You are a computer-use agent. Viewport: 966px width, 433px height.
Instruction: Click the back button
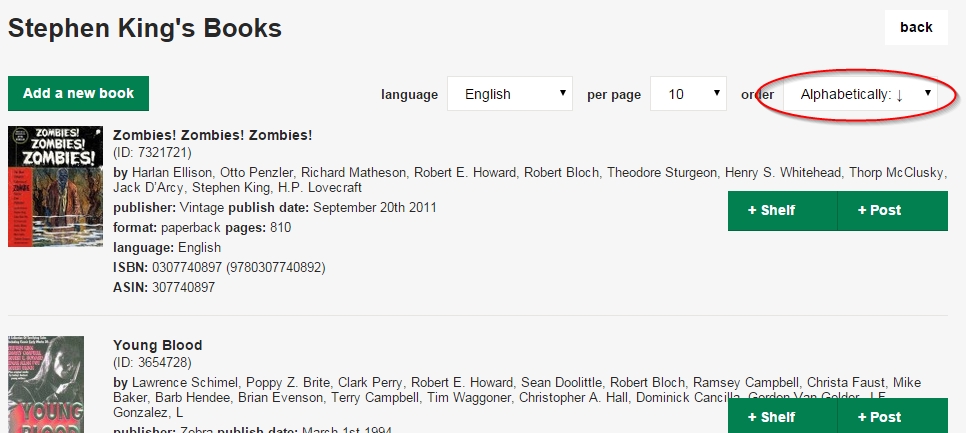916,28
